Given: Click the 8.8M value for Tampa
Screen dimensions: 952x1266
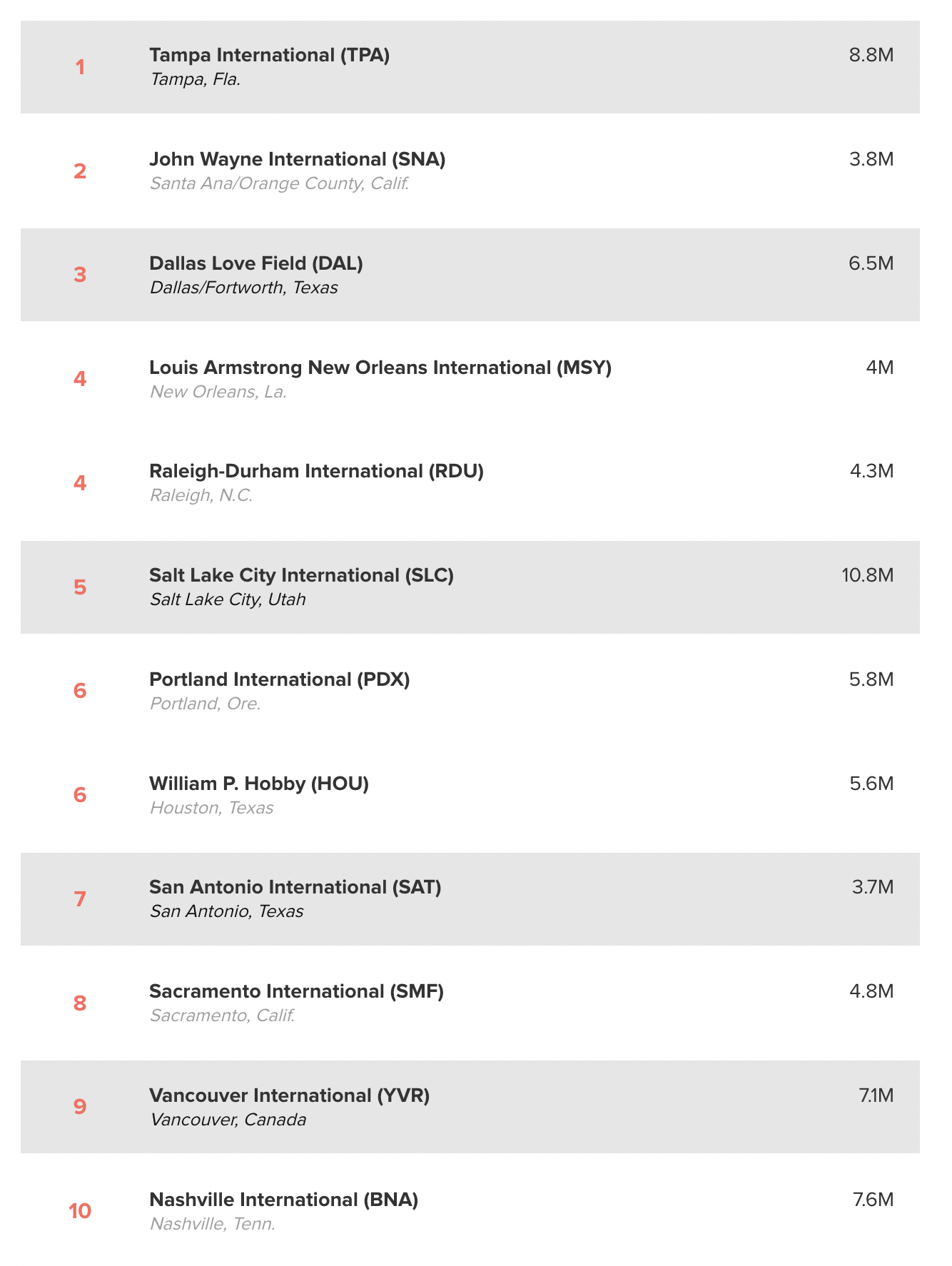Looking at the screenshot, I should (x=871, y=55).
